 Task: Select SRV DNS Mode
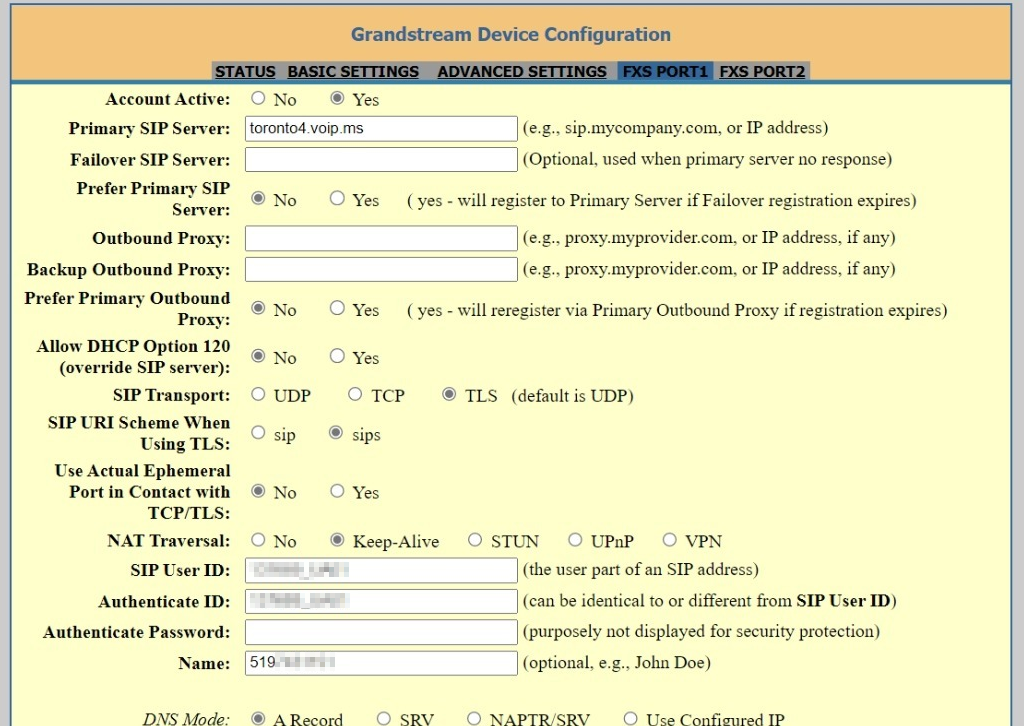tap(383, 718)
